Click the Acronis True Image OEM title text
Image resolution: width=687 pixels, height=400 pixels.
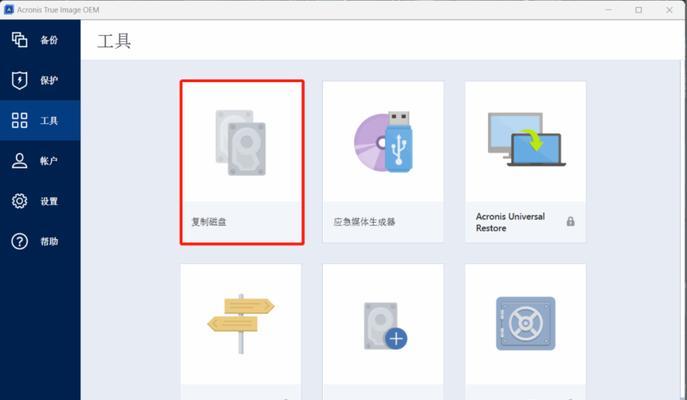(x=58, y=10)
